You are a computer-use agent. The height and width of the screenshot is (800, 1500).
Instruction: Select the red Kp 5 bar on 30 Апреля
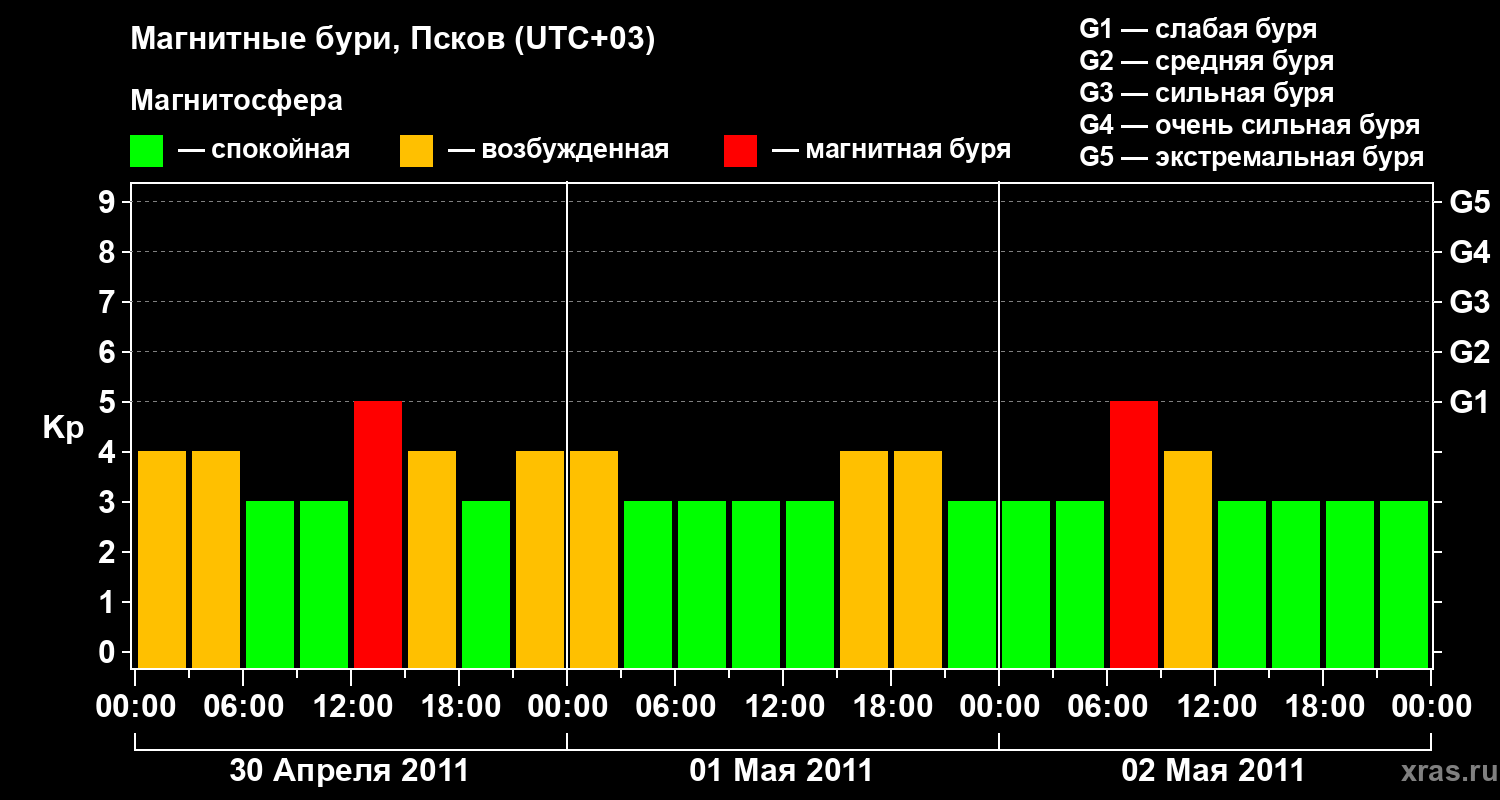[x=378, y=534]
